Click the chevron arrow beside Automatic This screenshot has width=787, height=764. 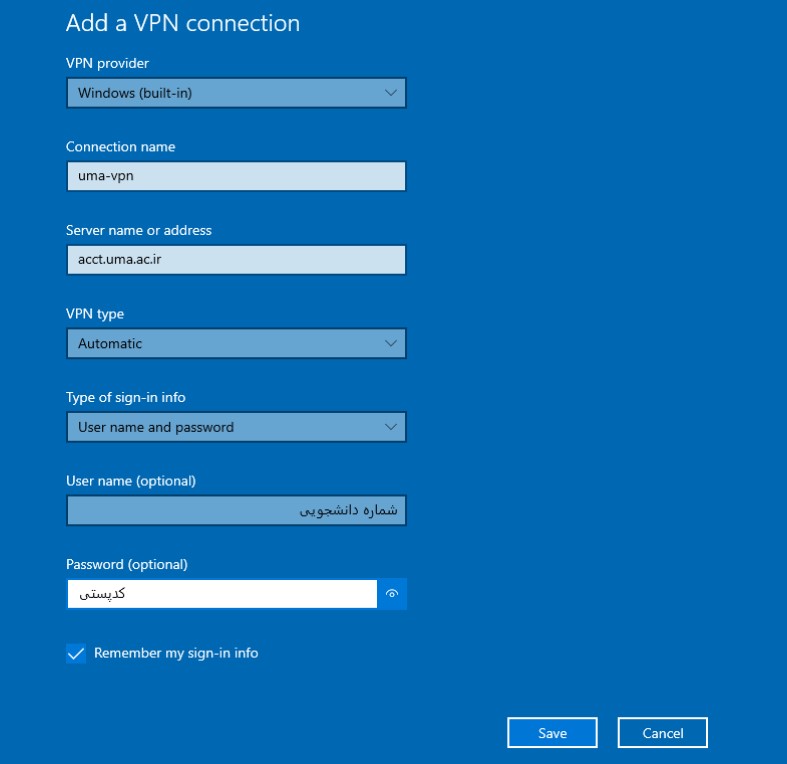[x=390, y=343]
